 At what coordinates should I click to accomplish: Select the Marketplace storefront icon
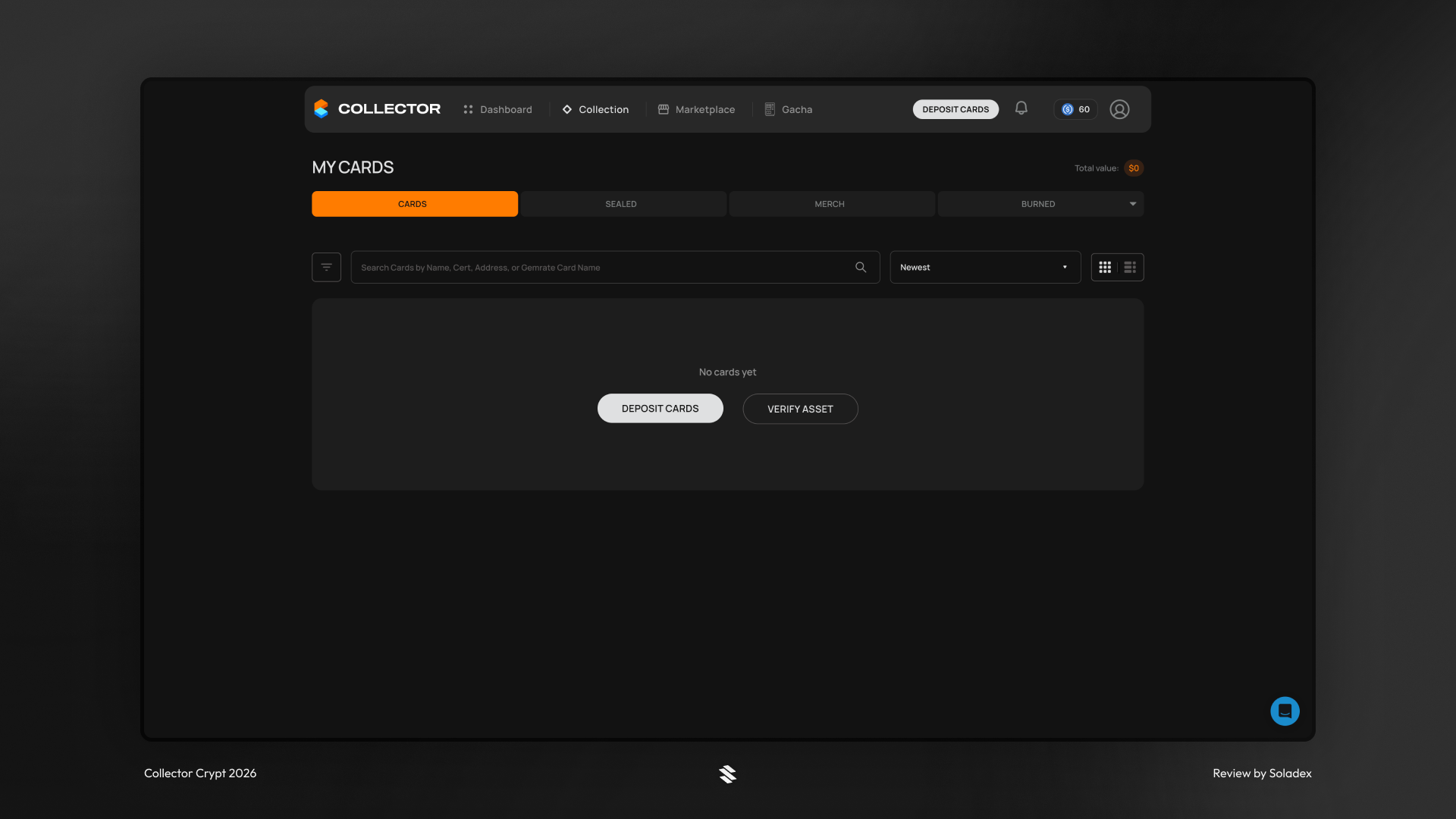pyautogui.click(x=662, y=109)
